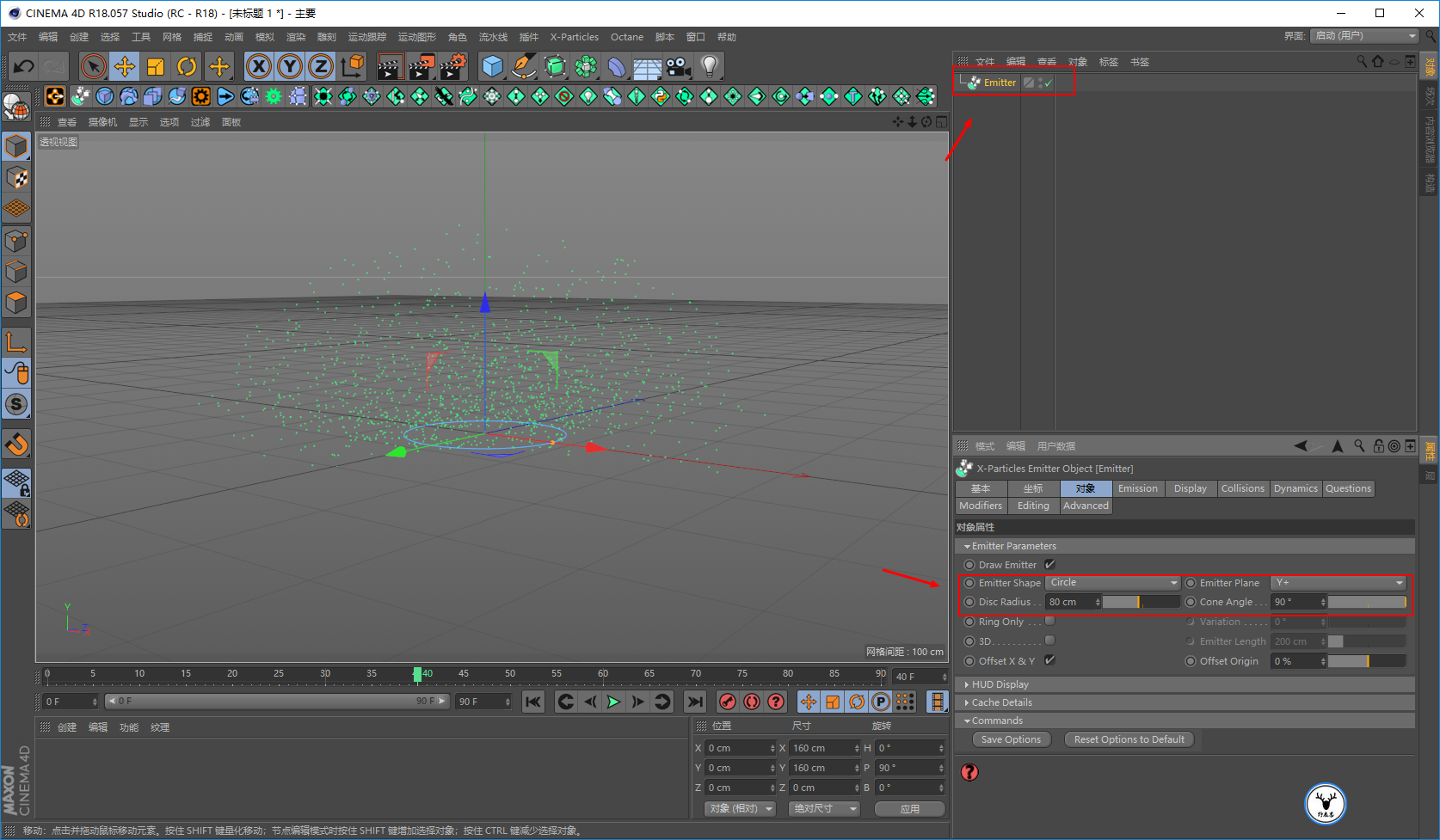Enable Ring Only checkbox
The image size is (1440, 840).
[1049, 621]
